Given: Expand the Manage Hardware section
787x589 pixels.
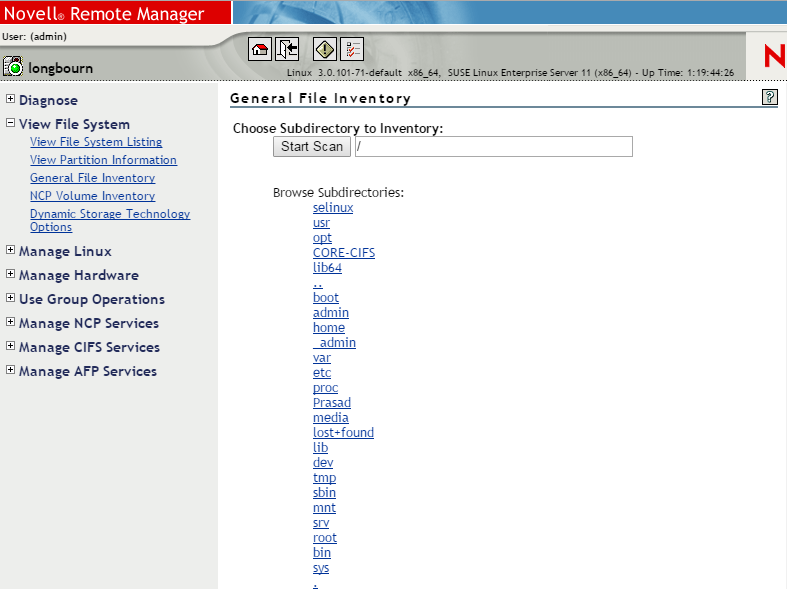Looking at the screenshot, I should point(10,273).
